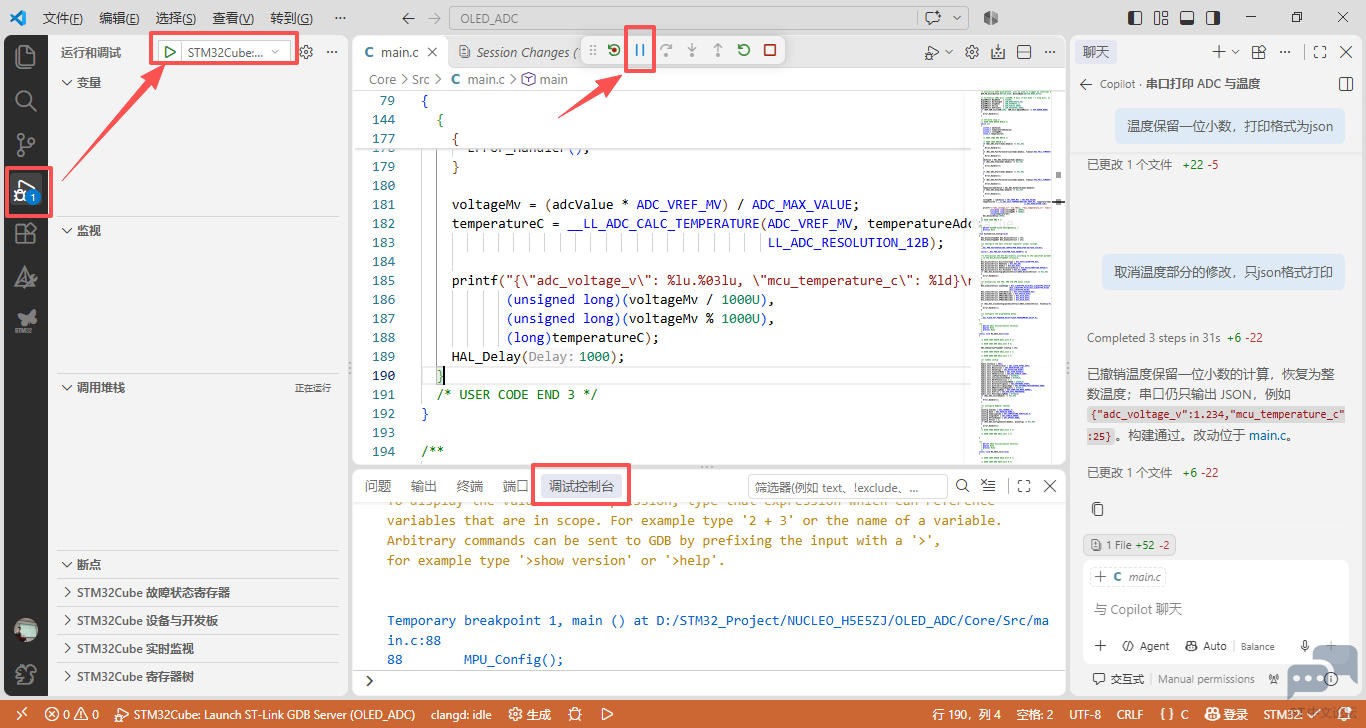This screenshot has height=728, width=1366.
Task: Focus the 与 Copilot 聊天 chat input
Action: click(x=1218, y=609)
